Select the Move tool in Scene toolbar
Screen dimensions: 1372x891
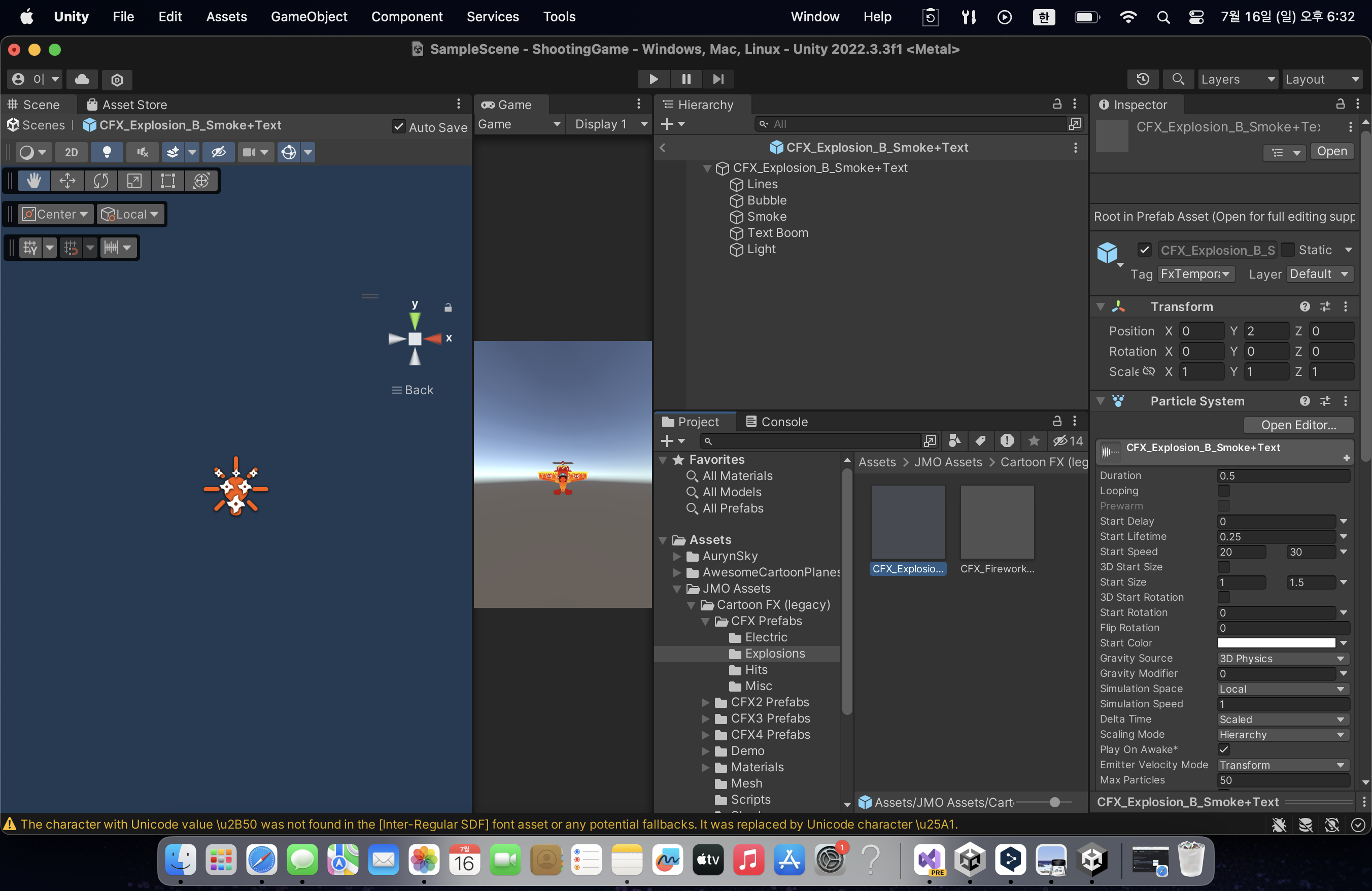pos(67,181)
